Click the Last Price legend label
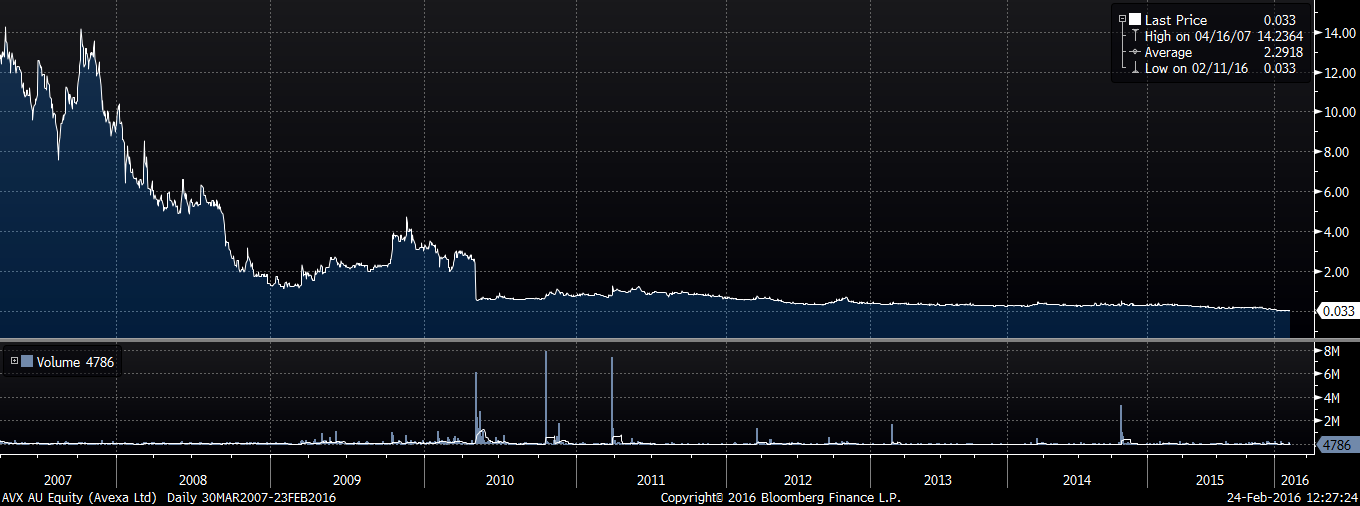 1176,20
